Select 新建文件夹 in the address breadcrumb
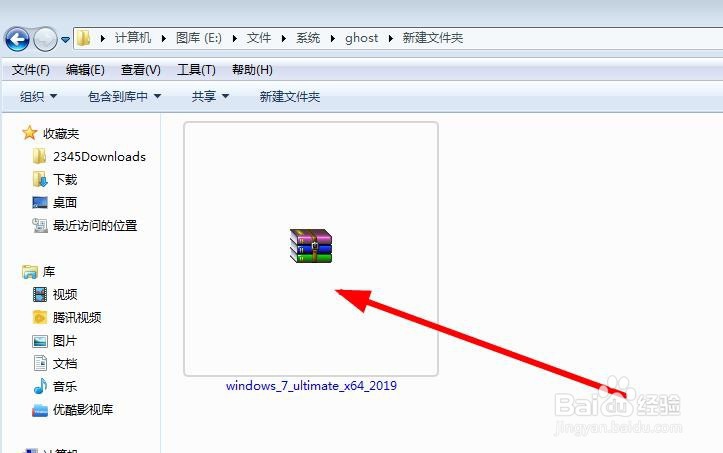The height and width of the screenshot is (453, 723). pos(433,38)
